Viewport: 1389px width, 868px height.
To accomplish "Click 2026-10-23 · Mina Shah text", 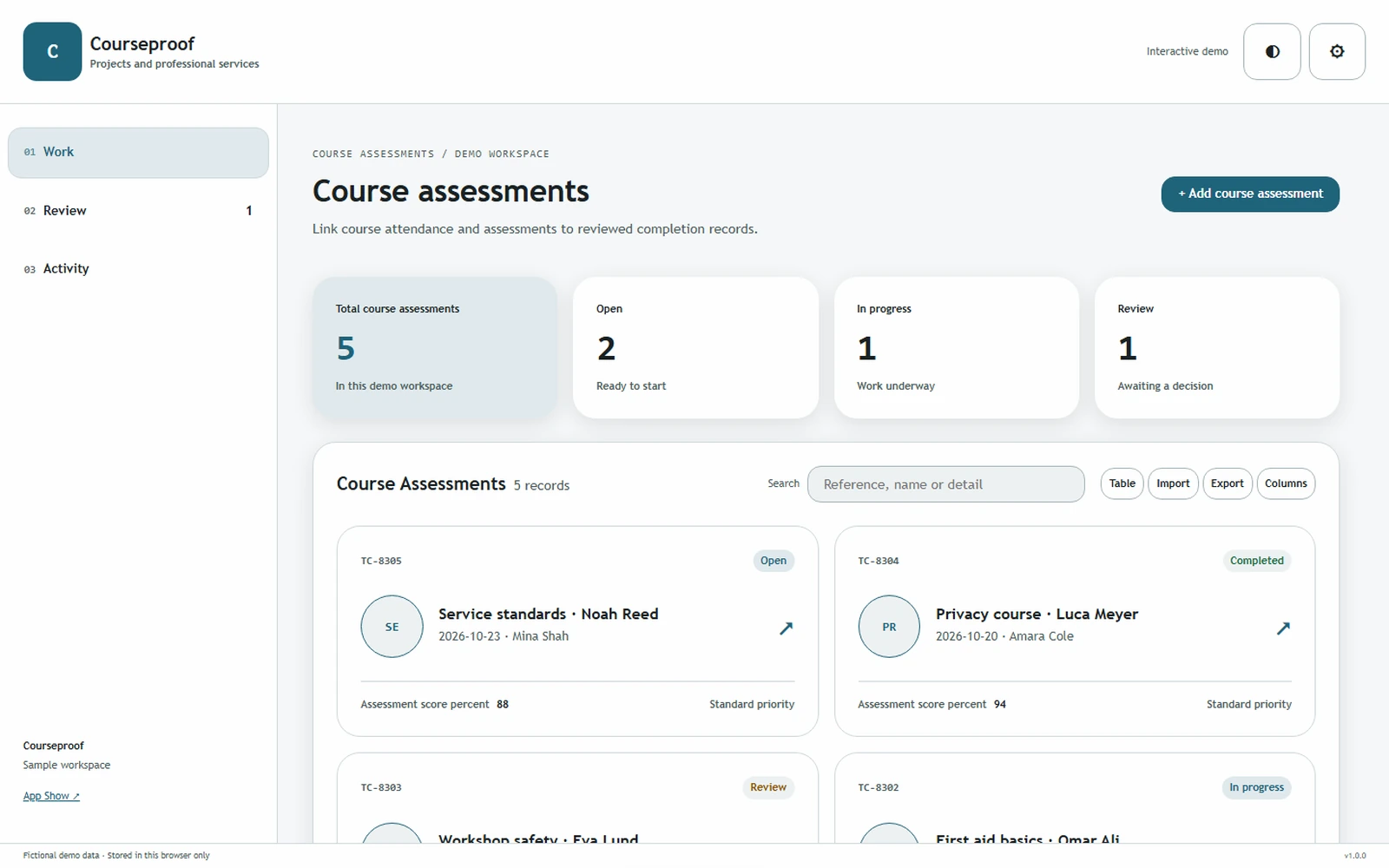I will (504, 636).
